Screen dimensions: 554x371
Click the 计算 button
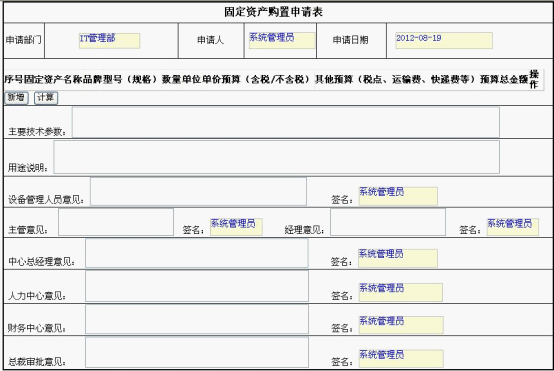(46, 98)
